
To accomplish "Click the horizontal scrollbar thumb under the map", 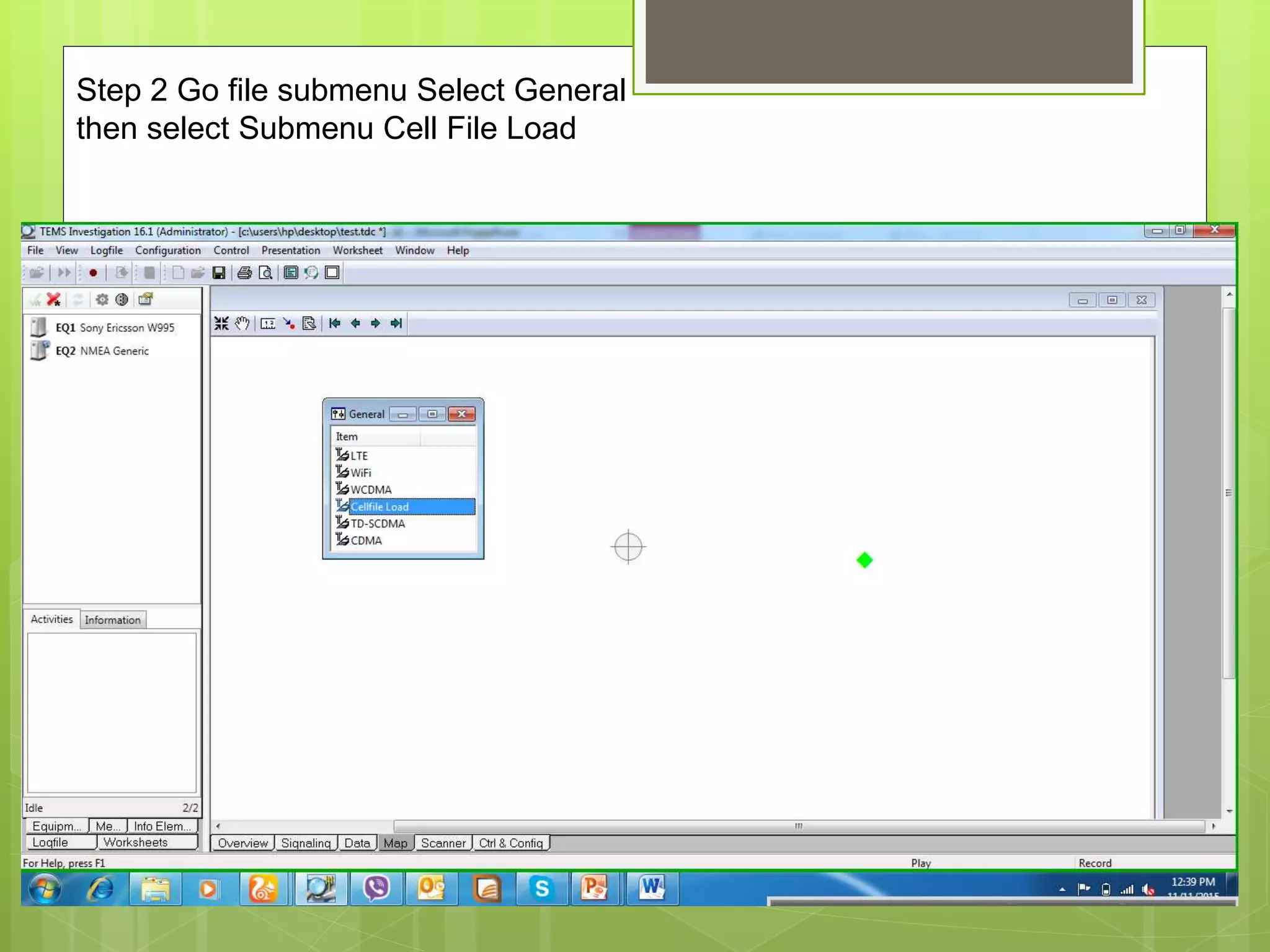I will tap(799, 826).
